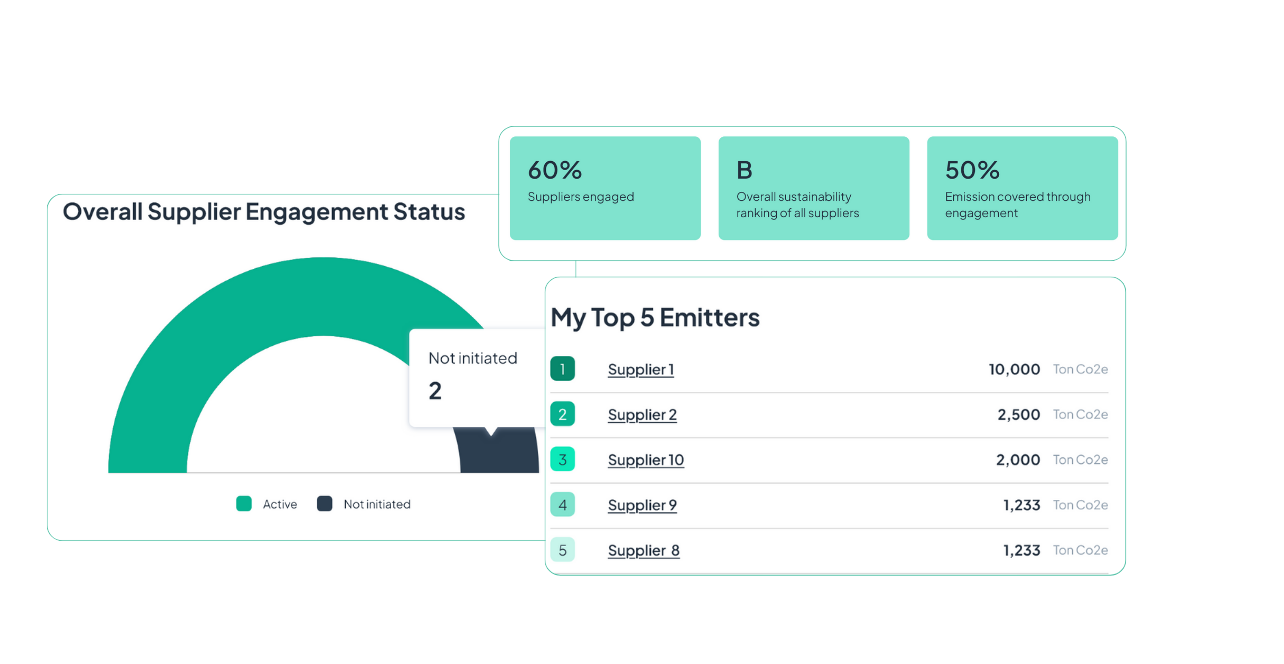Click the rank 2 badge beside Supplier 2
The height and width of the screenshot is (664, 1284).
point(562,414)
